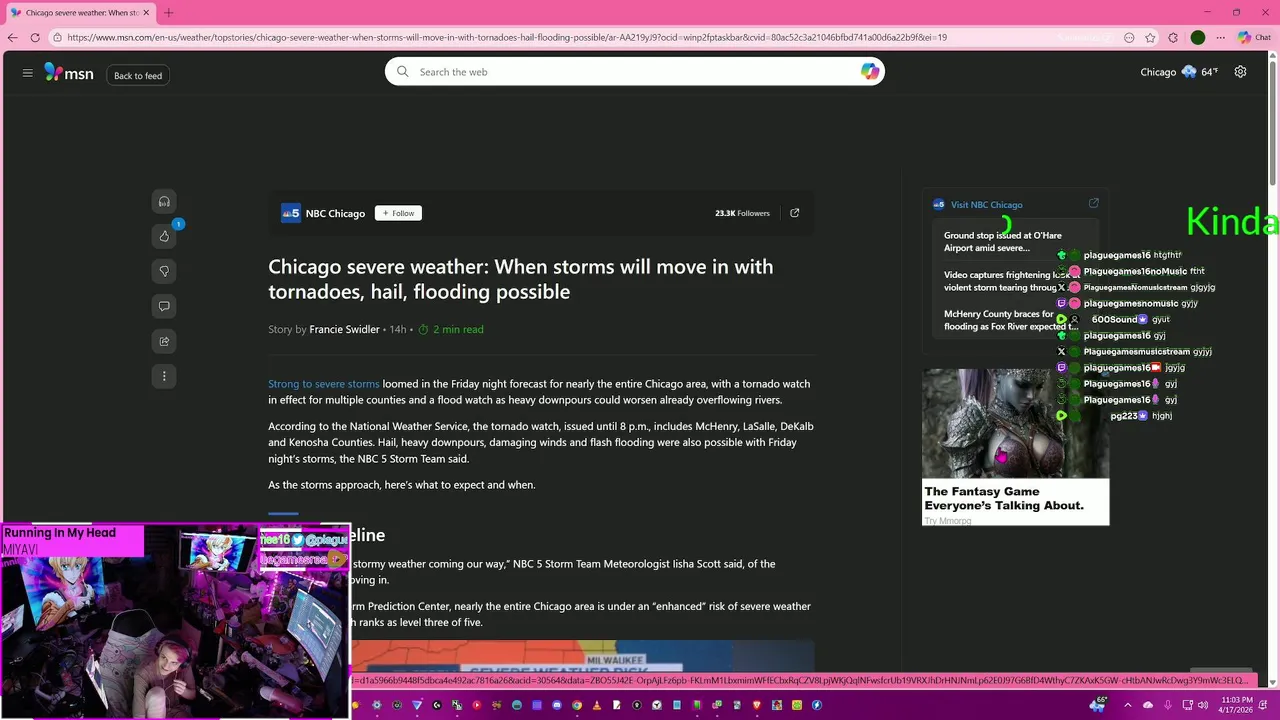The height and width of the screenshot is (720, 1280).
Task: Add this page to favorites
Action: tap(1150, 37)
